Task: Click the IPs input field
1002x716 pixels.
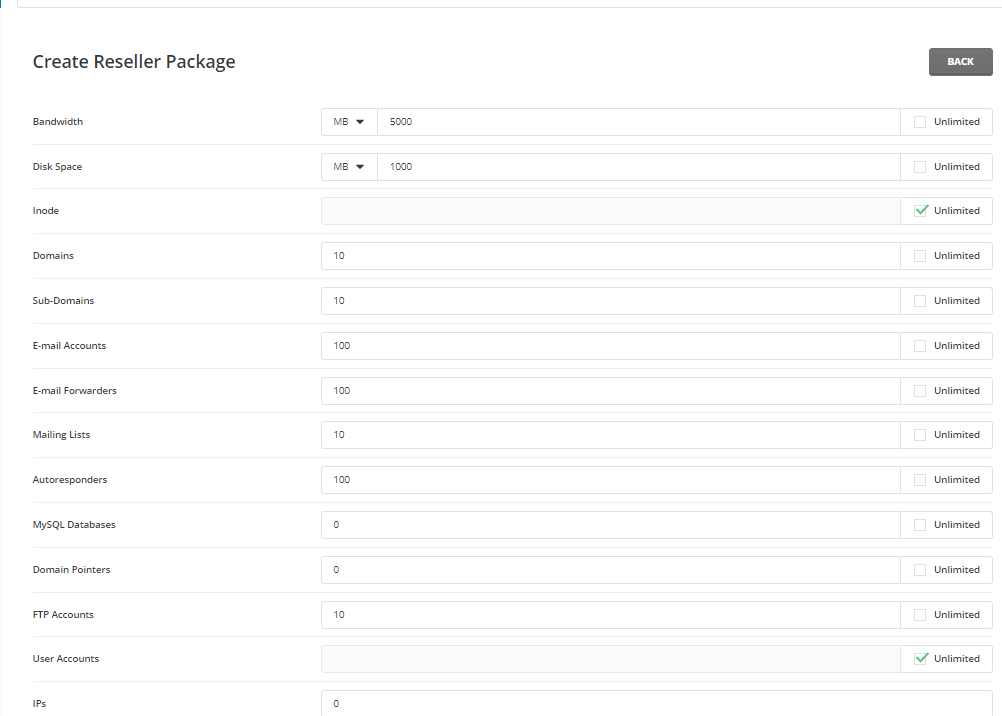Action: [656, 704]
